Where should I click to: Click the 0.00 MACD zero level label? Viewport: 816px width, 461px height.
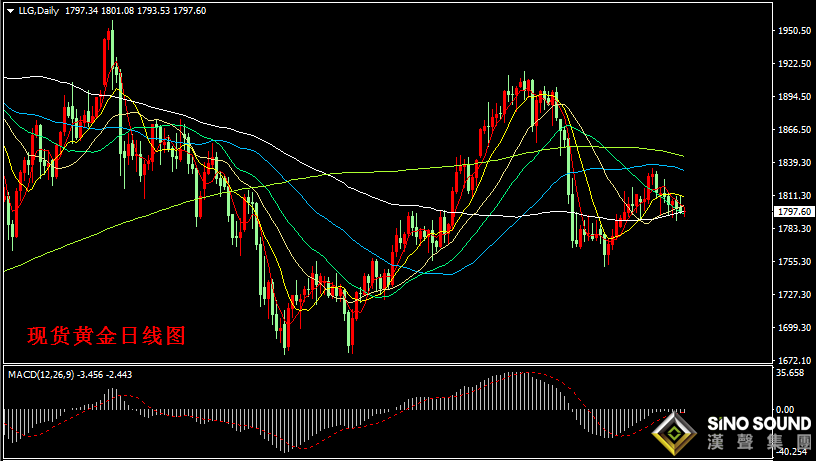(785, 410)
